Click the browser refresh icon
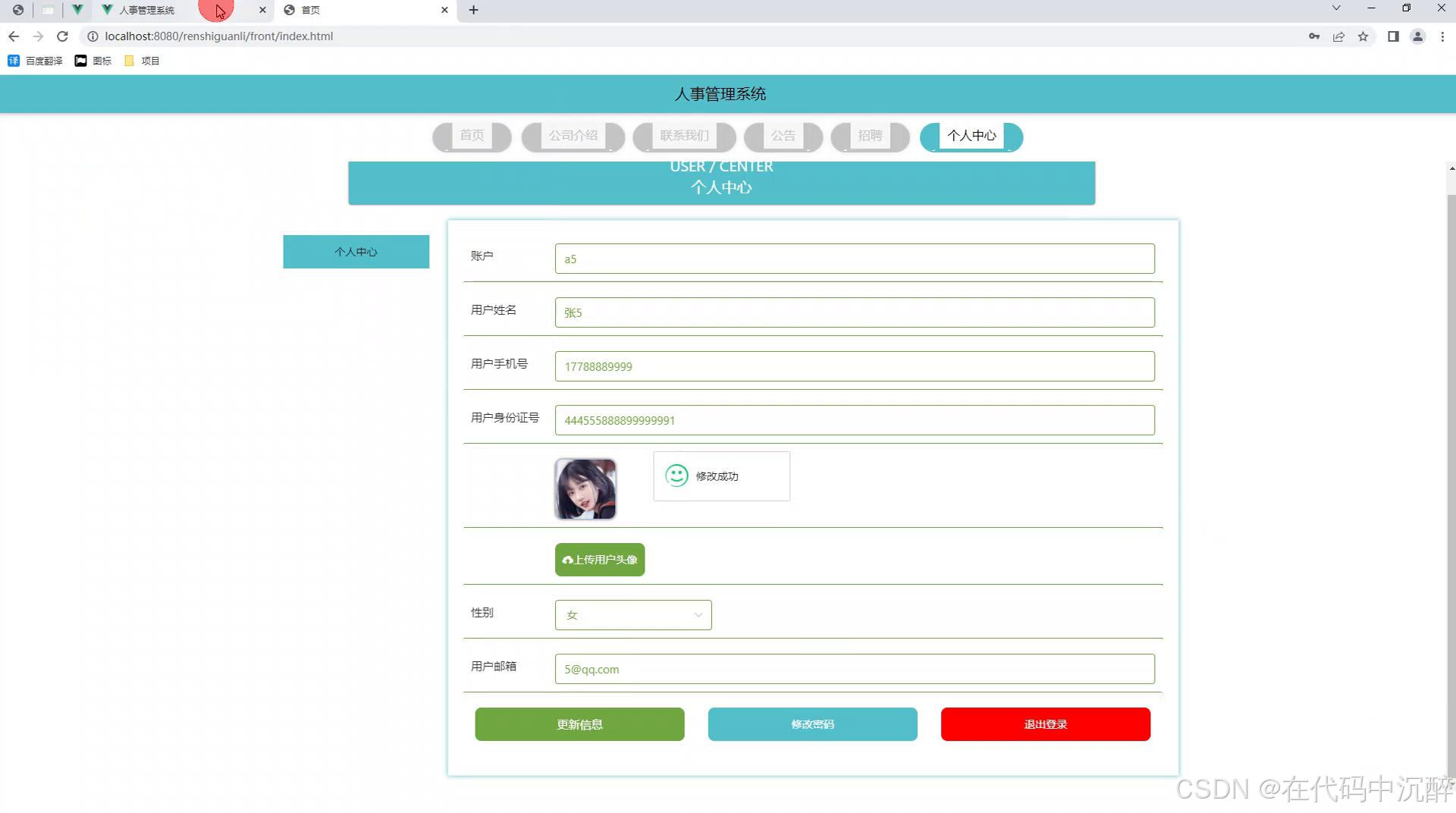This screenshot has width=1456, height=813. coord(63,36)
